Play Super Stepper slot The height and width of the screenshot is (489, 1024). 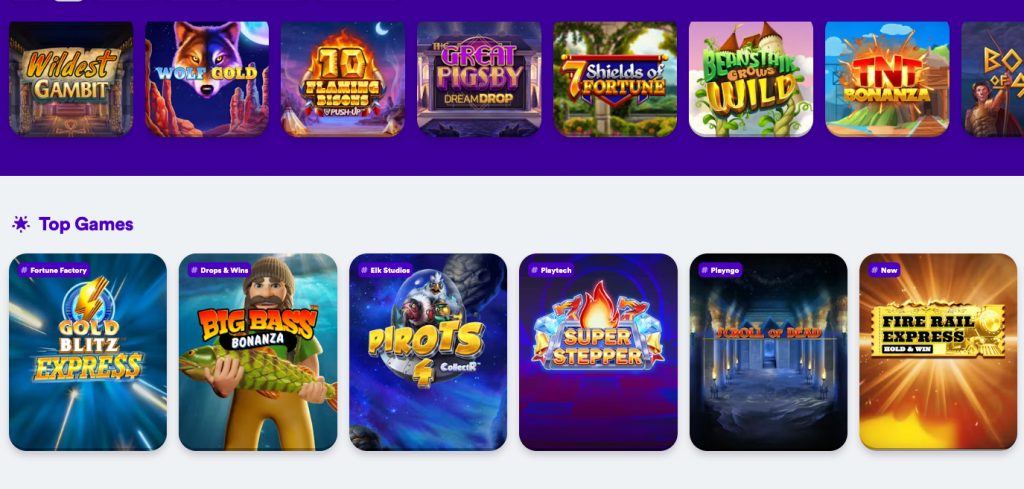coord(598,352)
